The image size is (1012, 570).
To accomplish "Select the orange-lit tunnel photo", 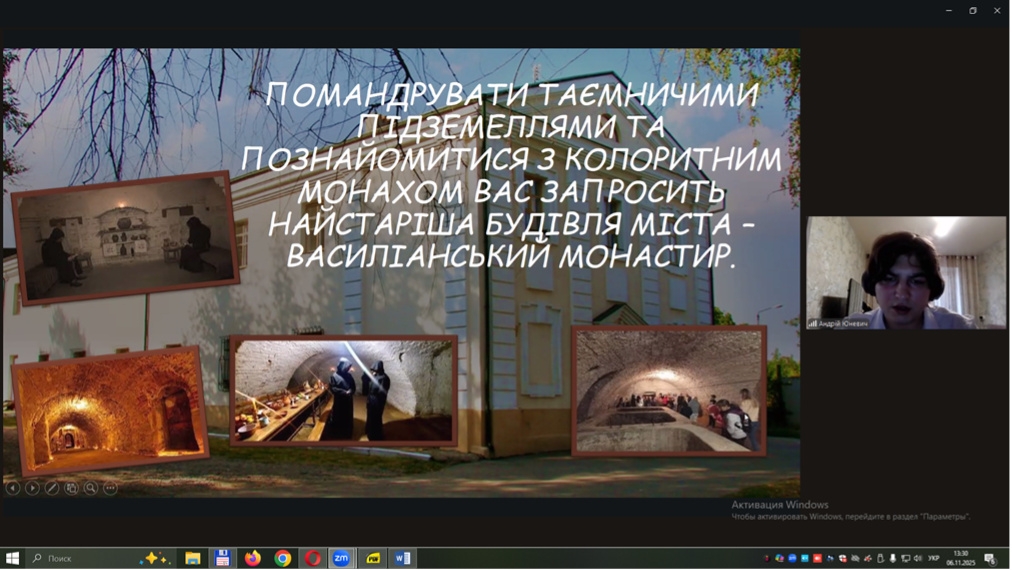I will tap(110, 411).
